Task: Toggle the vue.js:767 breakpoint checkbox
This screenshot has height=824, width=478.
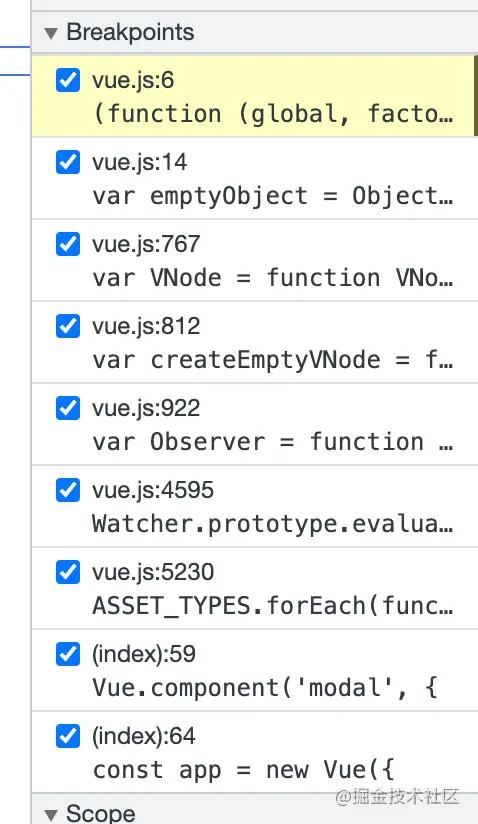Action: tap(68, 244)
